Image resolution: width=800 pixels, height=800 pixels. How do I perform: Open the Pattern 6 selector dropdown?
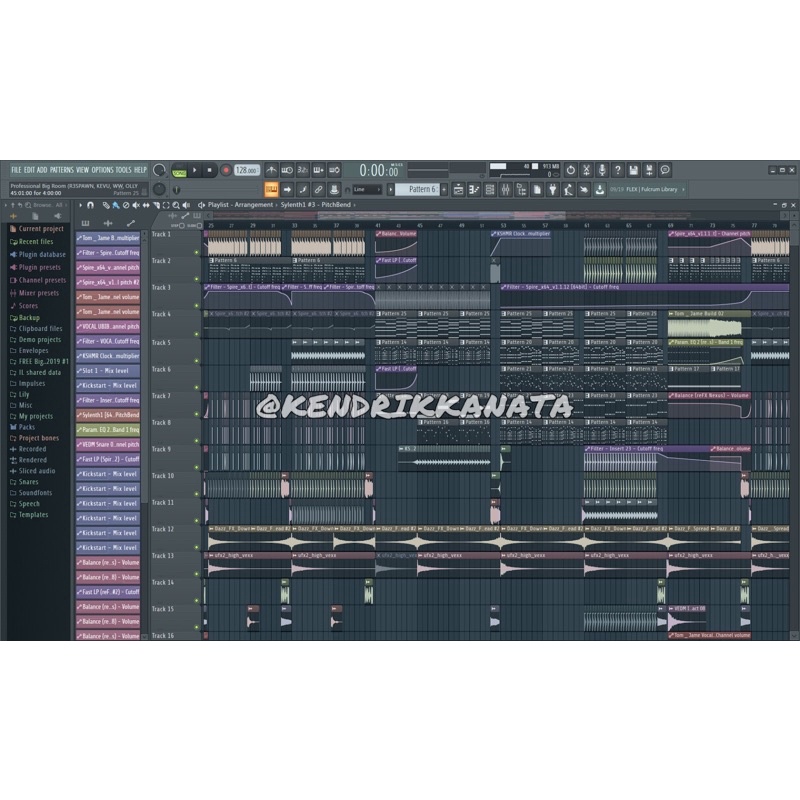click(x=417, y=189)
